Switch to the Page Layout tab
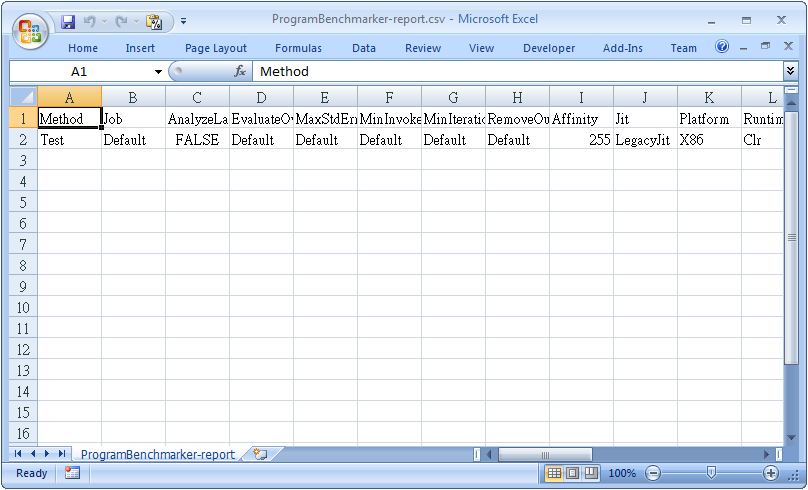808x490 pixels. [x=215, y=48]
